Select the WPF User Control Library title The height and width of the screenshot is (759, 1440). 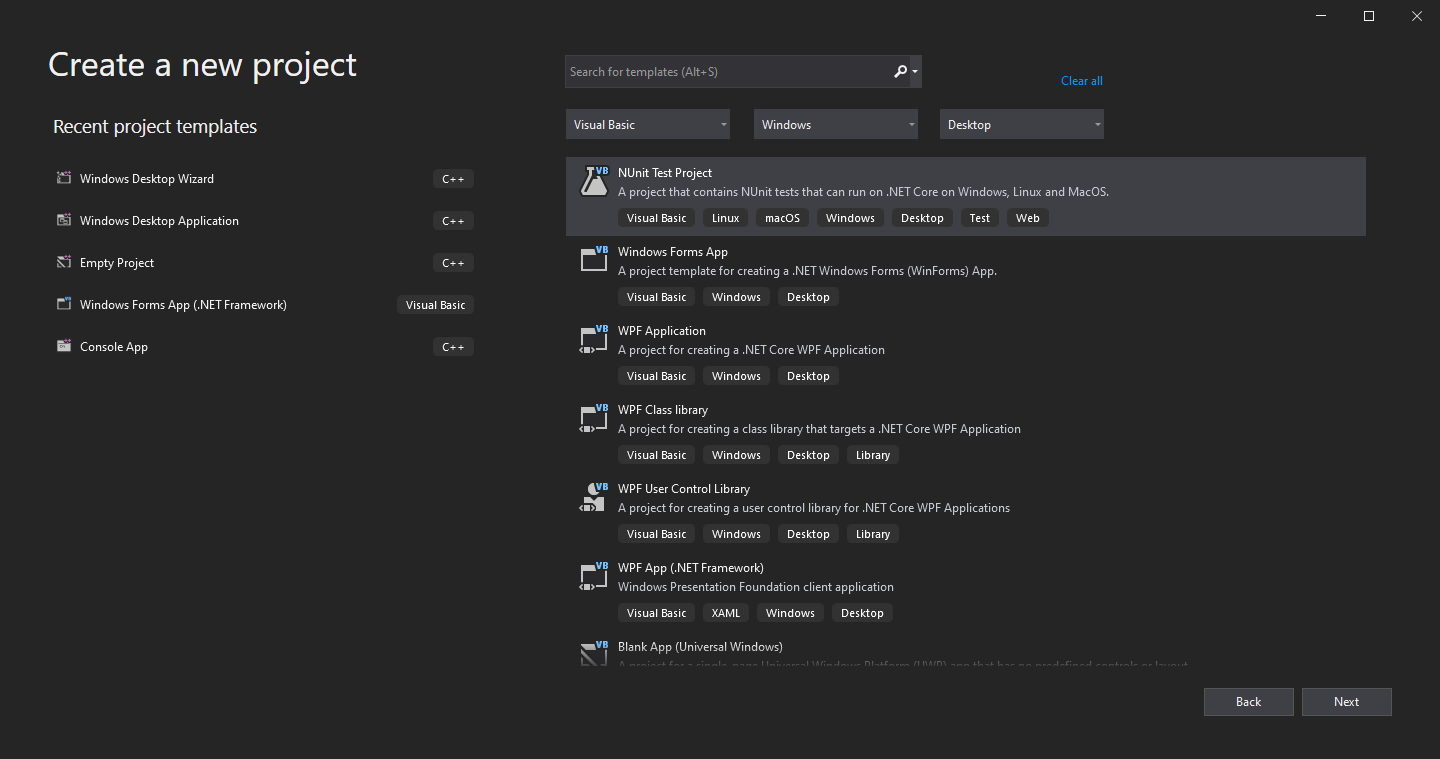pyautogui.click(x=684, y=489)
